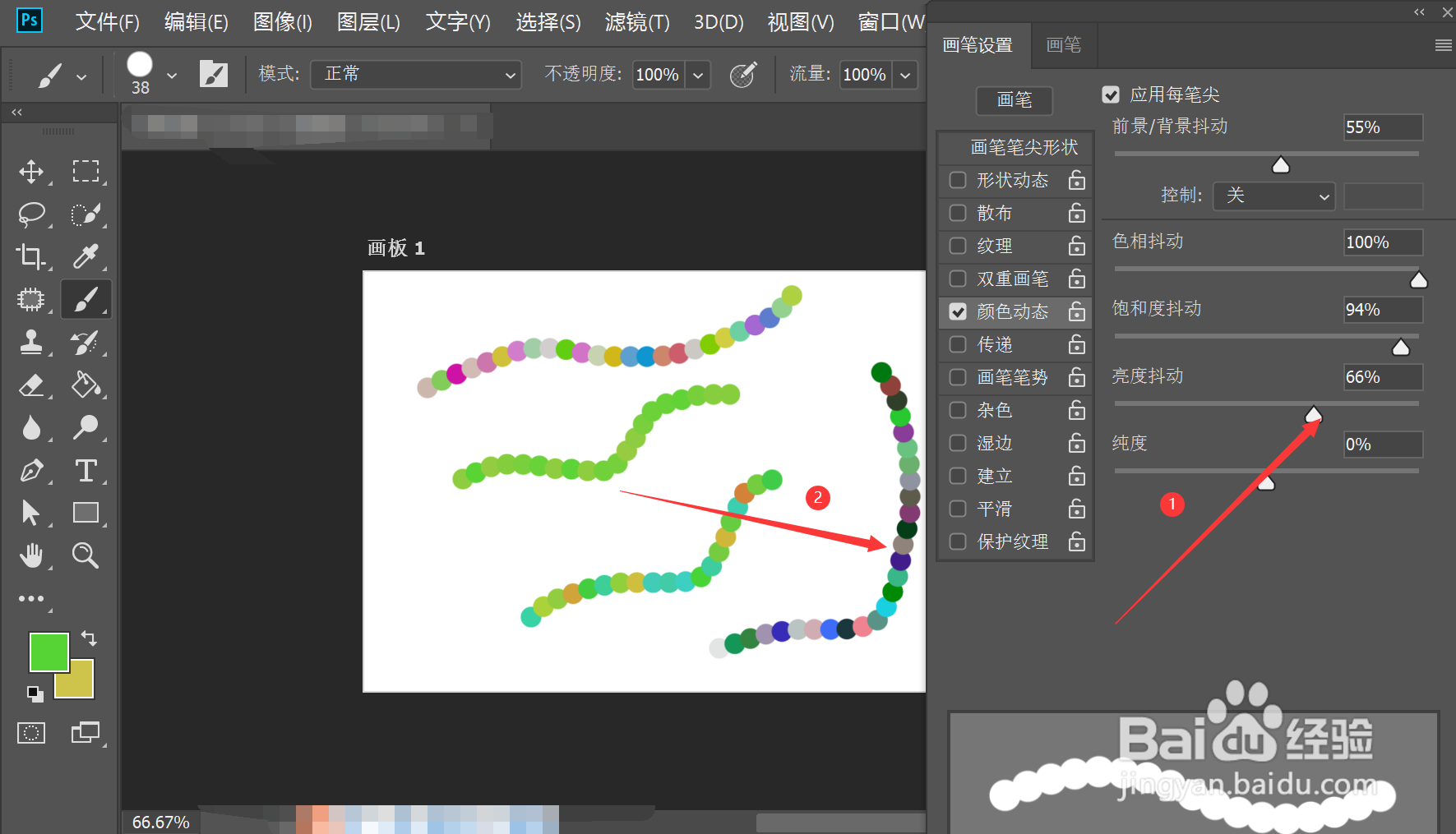Open the 模式 blending mode dropdown
The height and width of the screenshot is (834, 1456).
(x=415, y=74)
